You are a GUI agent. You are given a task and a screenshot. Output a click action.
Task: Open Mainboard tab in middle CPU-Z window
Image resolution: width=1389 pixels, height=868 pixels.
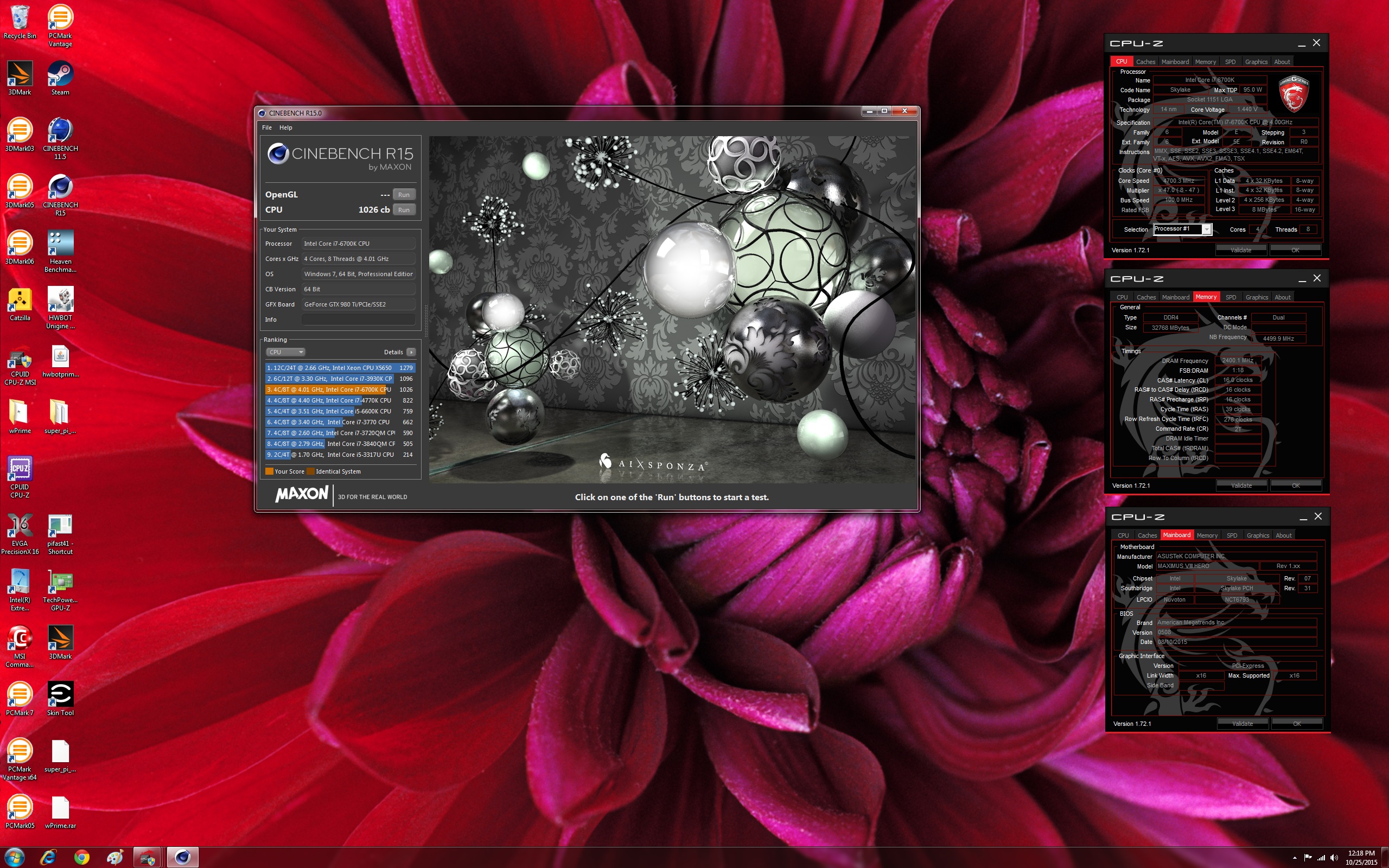1175,297
